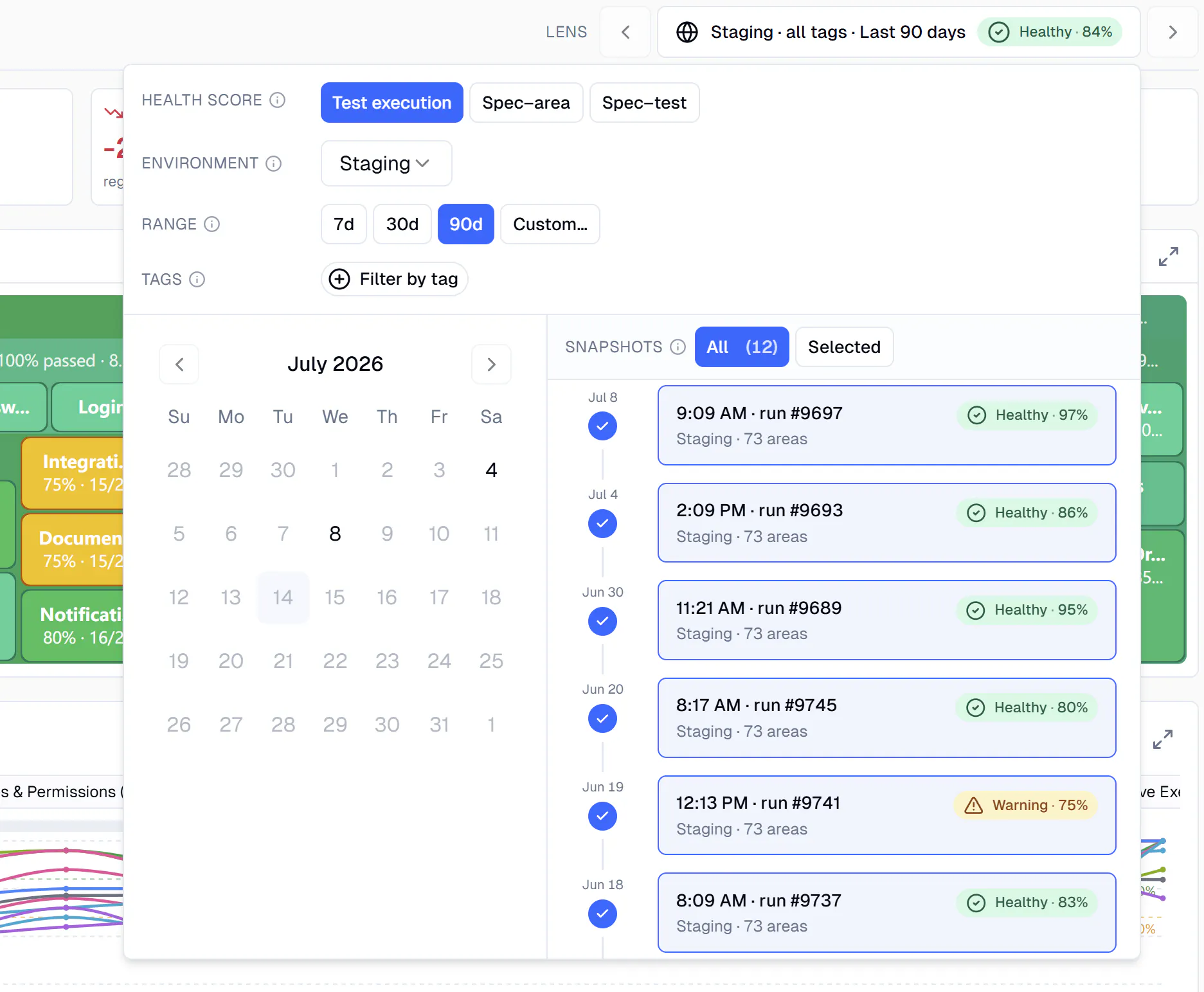Open the Custom… range option

550,224
